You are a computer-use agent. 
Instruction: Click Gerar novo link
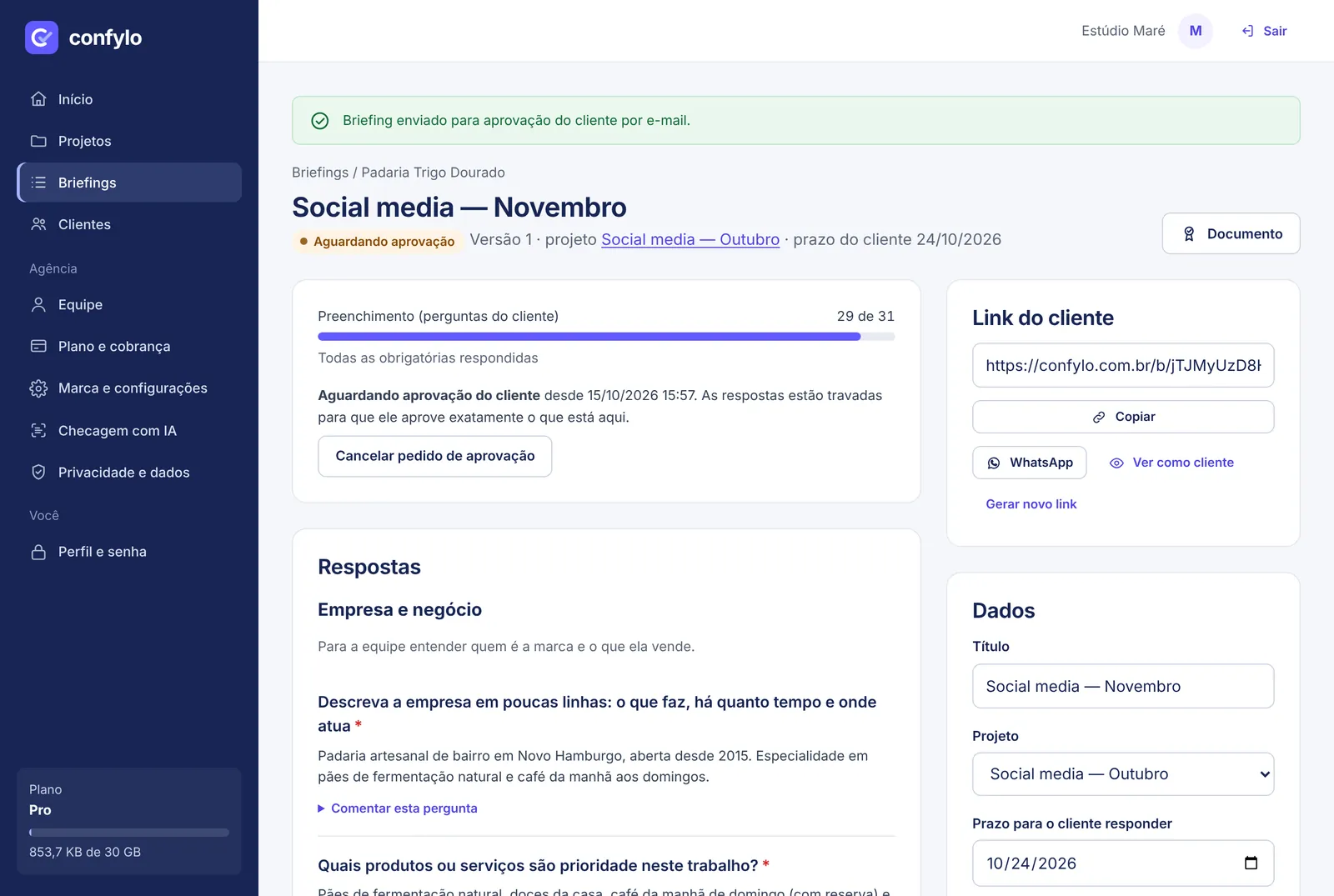(1031, 504)
